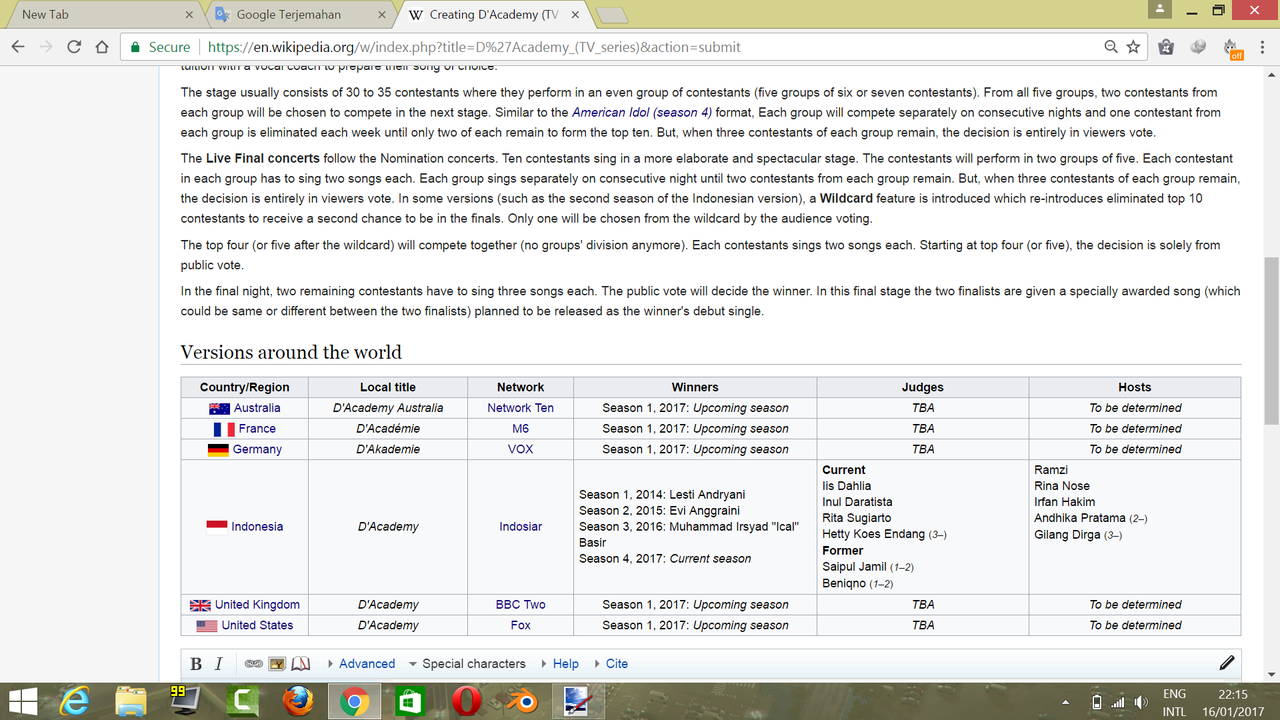
Task: Click the green Secure site info label
Action: (x=160, y=47)
